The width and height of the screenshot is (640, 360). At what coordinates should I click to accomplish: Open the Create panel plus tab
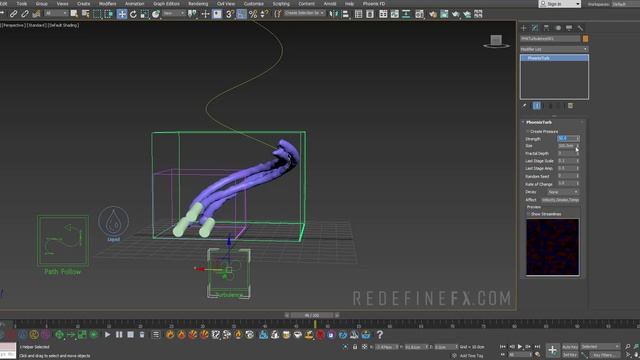pyautogui.click(x=524, y=28)
